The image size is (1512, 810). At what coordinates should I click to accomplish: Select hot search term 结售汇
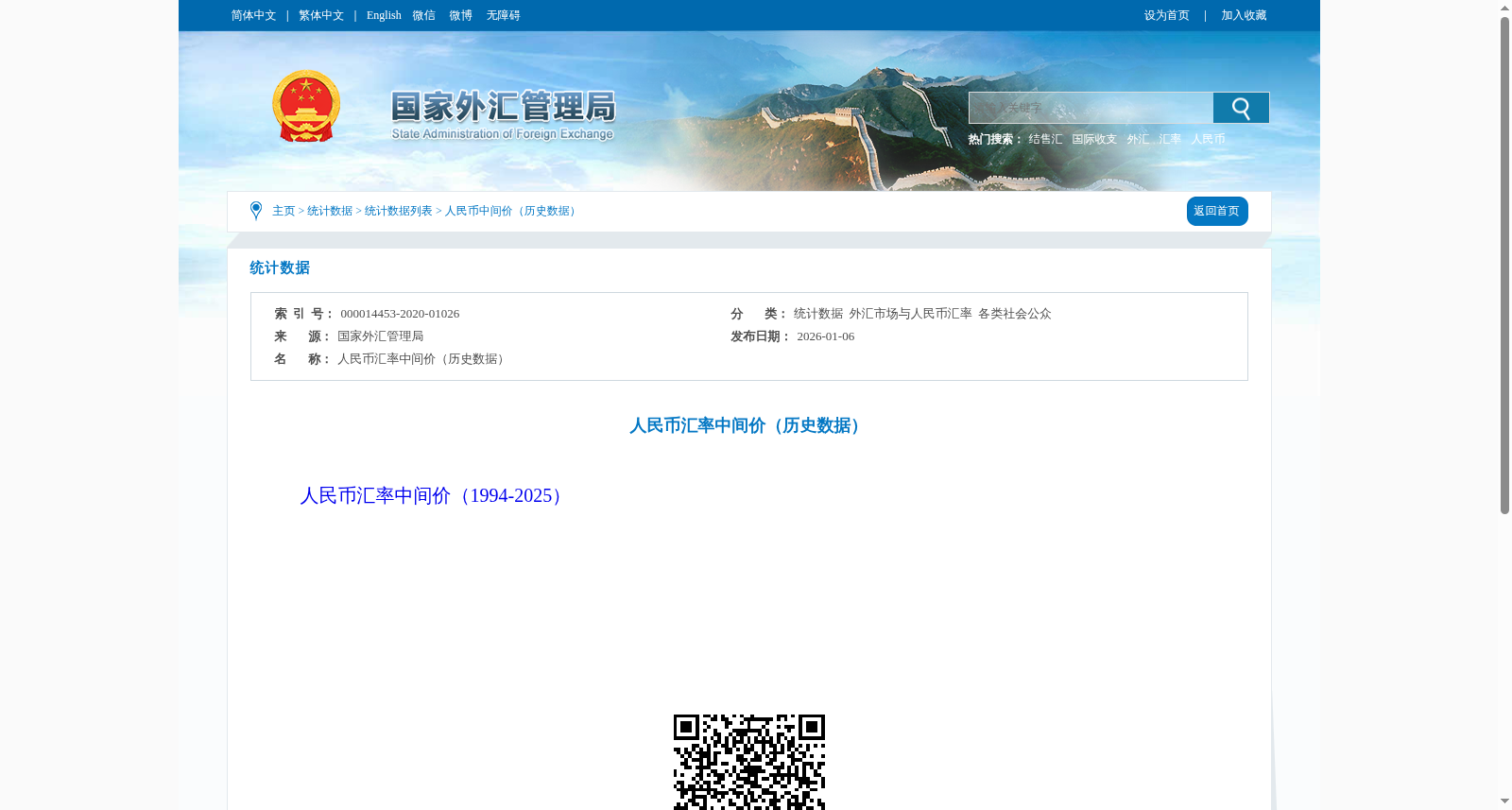point(1045,139)
